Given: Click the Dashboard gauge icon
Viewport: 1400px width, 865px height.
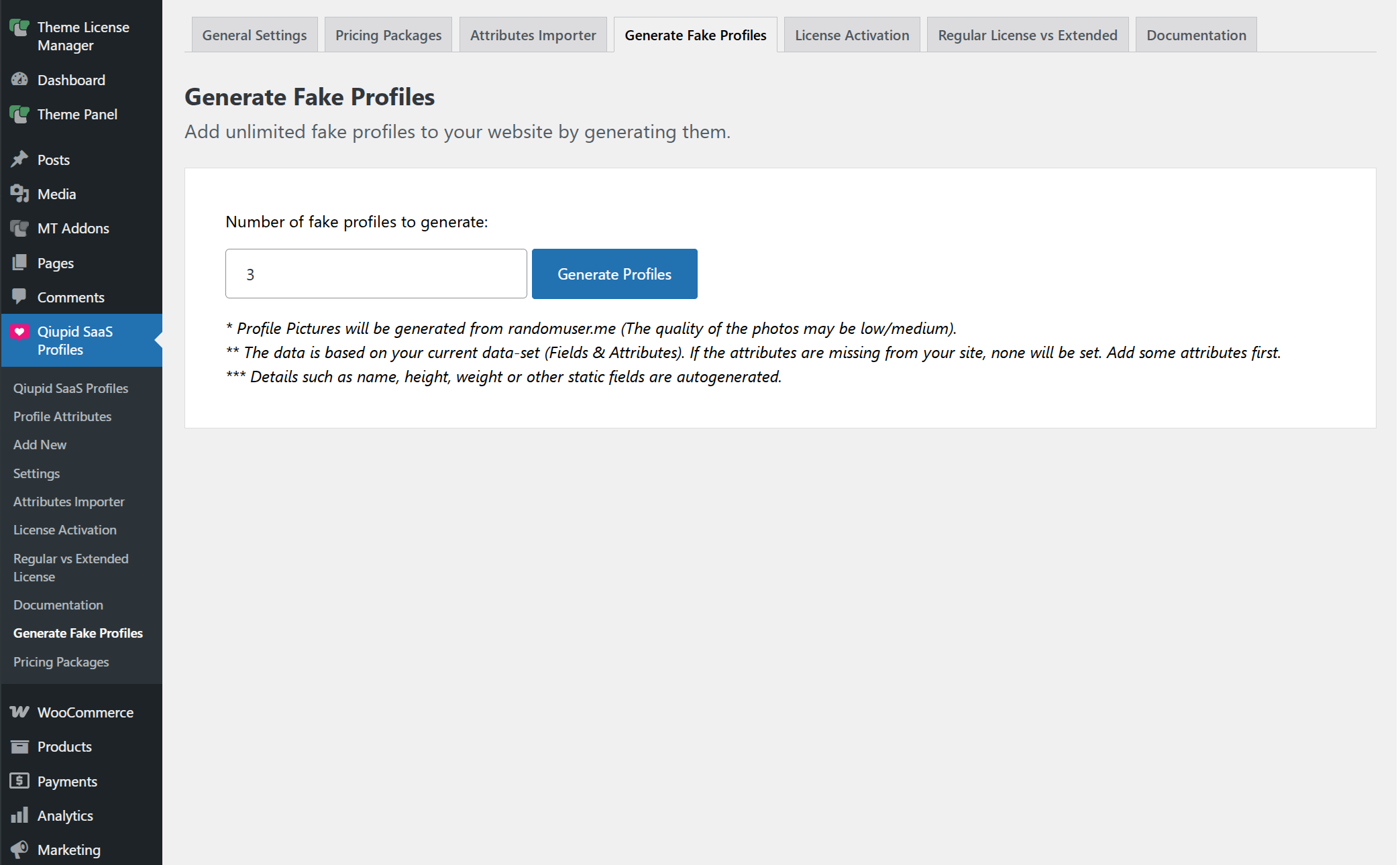Looking at the screenshot, I should click(19, 80).
